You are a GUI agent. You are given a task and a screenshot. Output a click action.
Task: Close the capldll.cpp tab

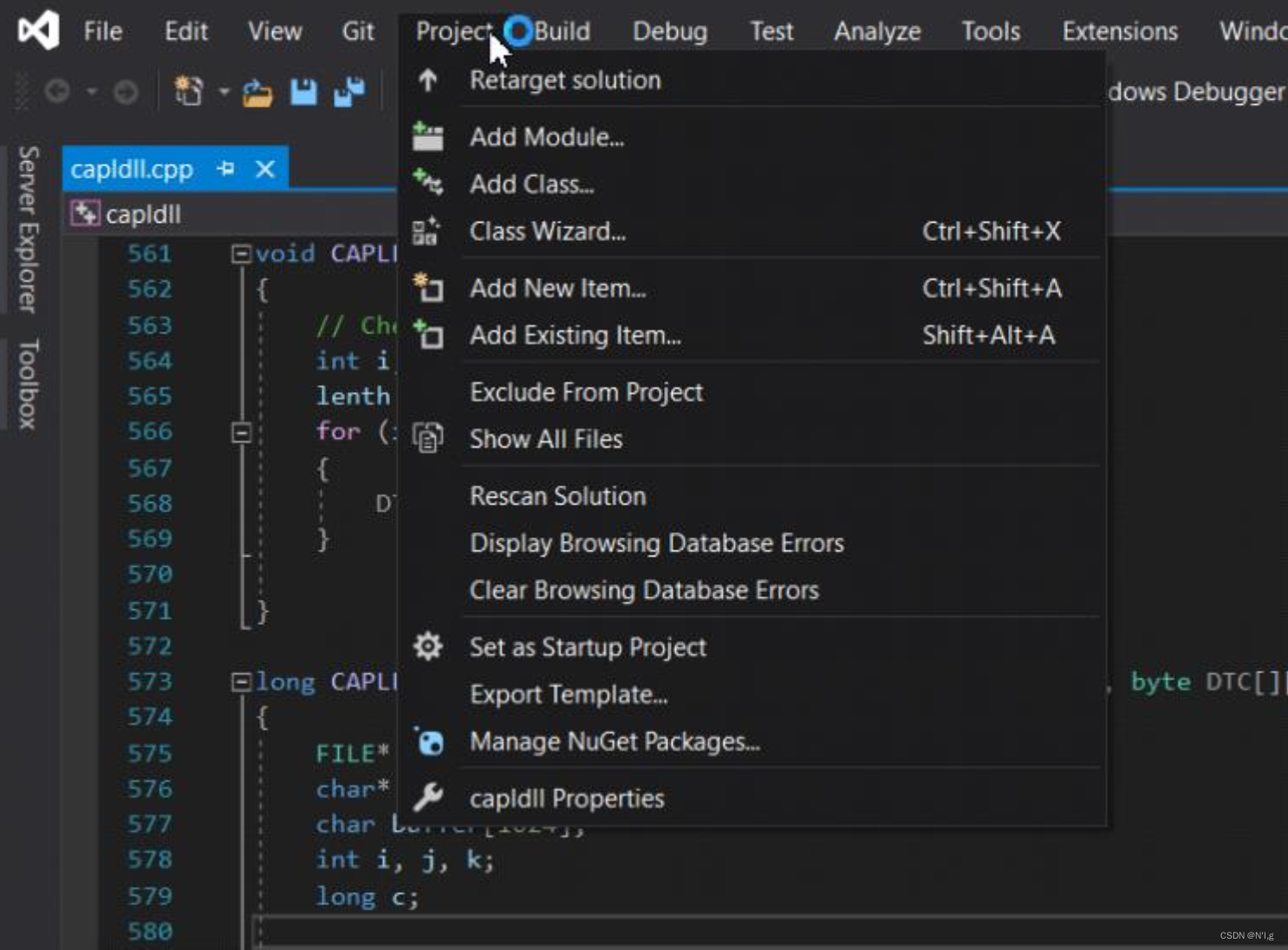265,168
